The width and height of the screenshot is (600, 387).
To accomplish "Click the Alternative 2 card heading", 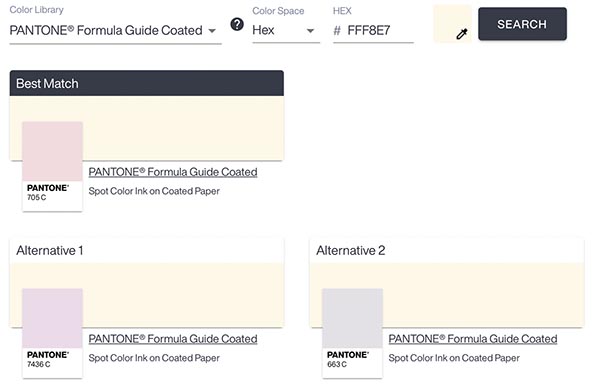I will point(351,250).
